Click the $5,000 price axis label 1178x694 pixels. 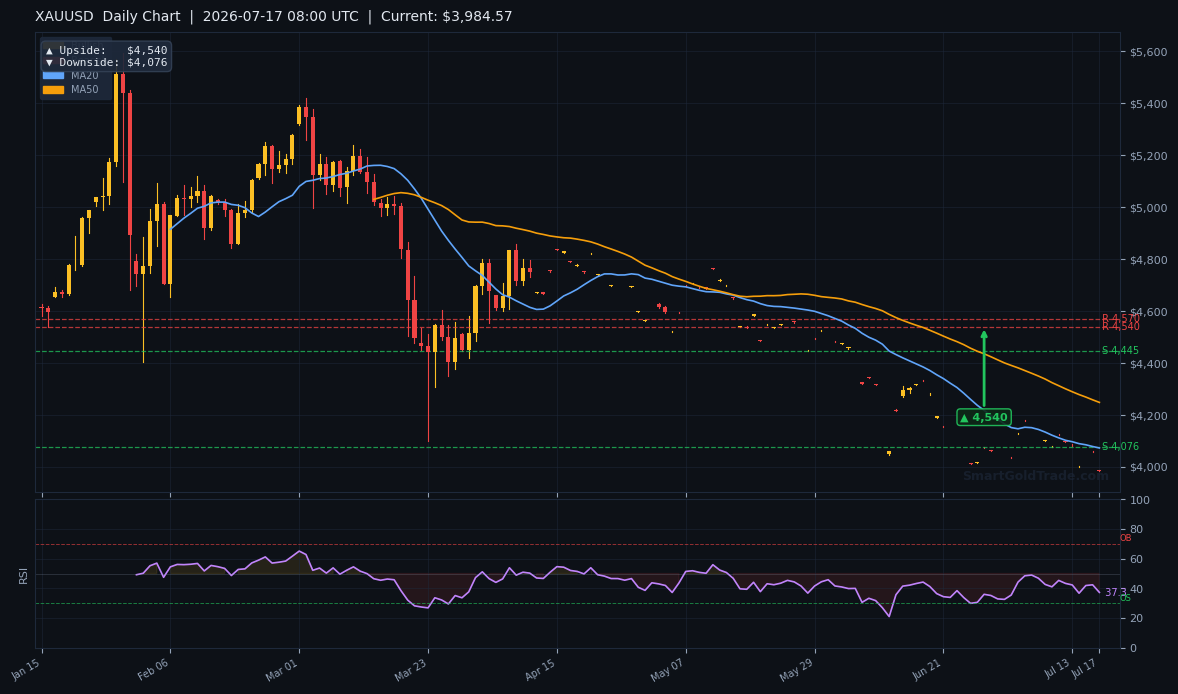pos(1148,208)
